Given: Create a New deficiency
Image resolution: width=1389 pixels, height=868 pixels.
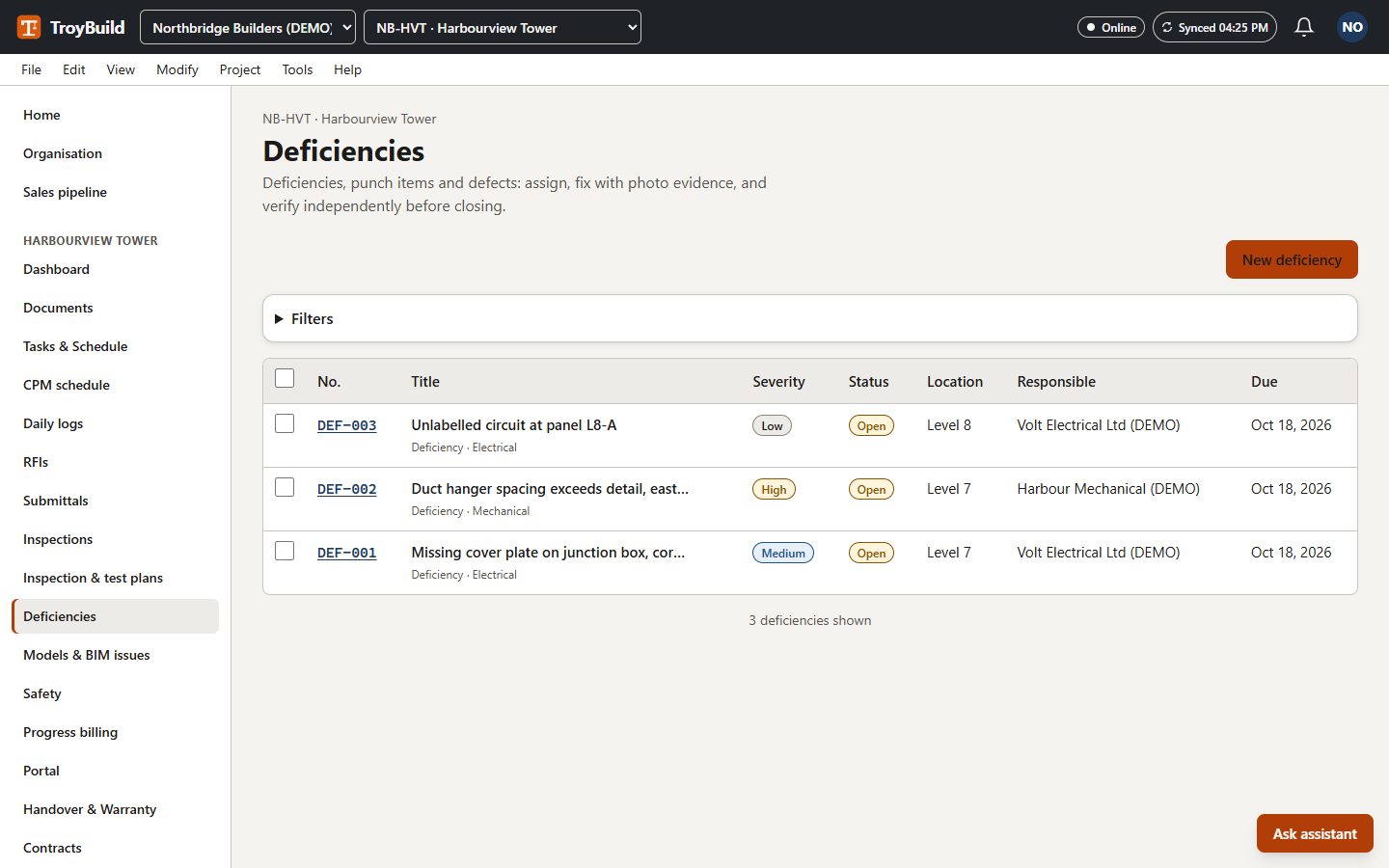Looking at the screenshot, I should (x=1292, y=259).
